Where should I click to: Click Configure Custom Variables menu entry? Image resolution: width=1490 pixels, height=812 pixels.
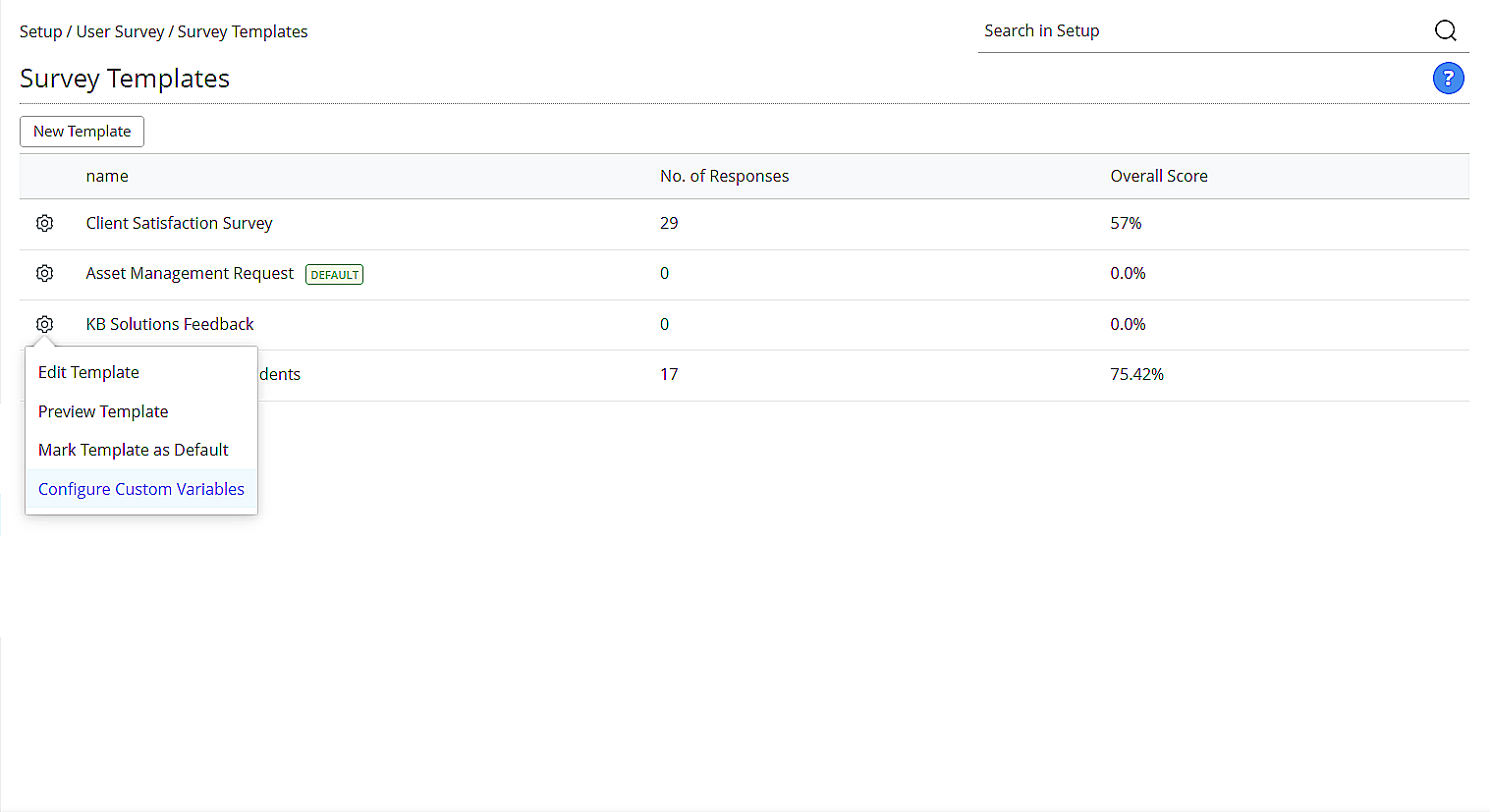[x=140, y=488]
